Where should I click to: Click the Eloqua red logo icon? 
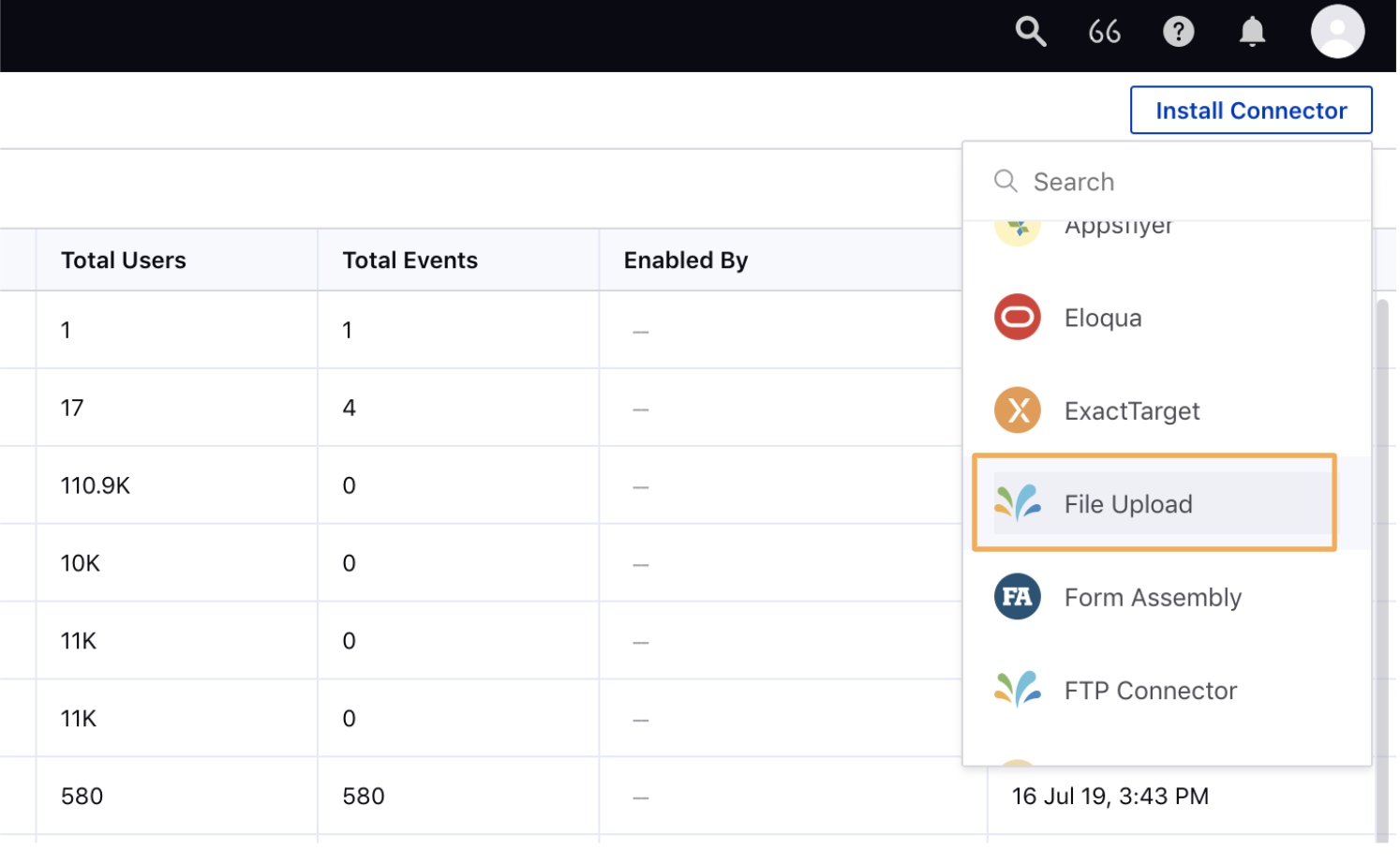[x=1018, y=318]
